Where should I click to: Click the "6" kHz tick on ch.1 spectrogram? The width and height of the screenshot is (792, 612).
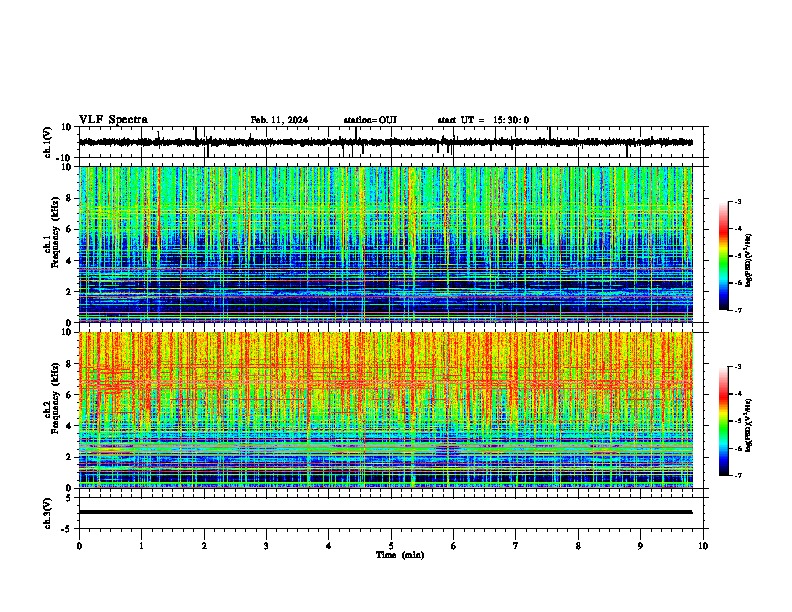(x=70, y=229)
